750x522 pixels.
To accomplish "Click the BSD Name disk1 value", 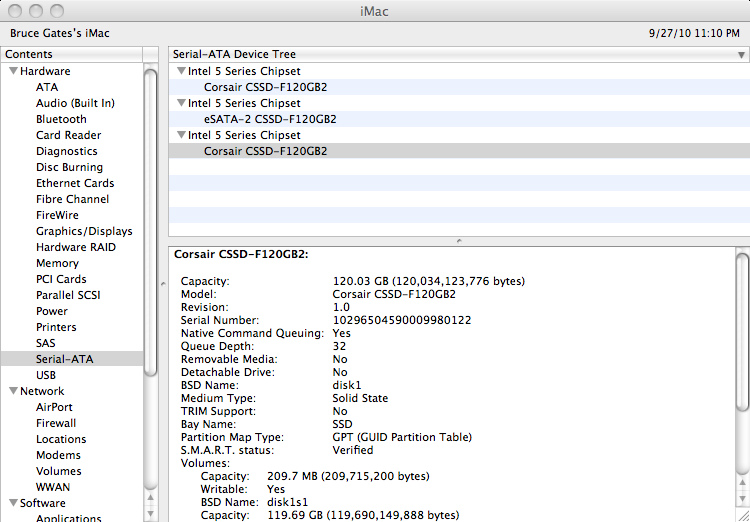I will point(347,385).
